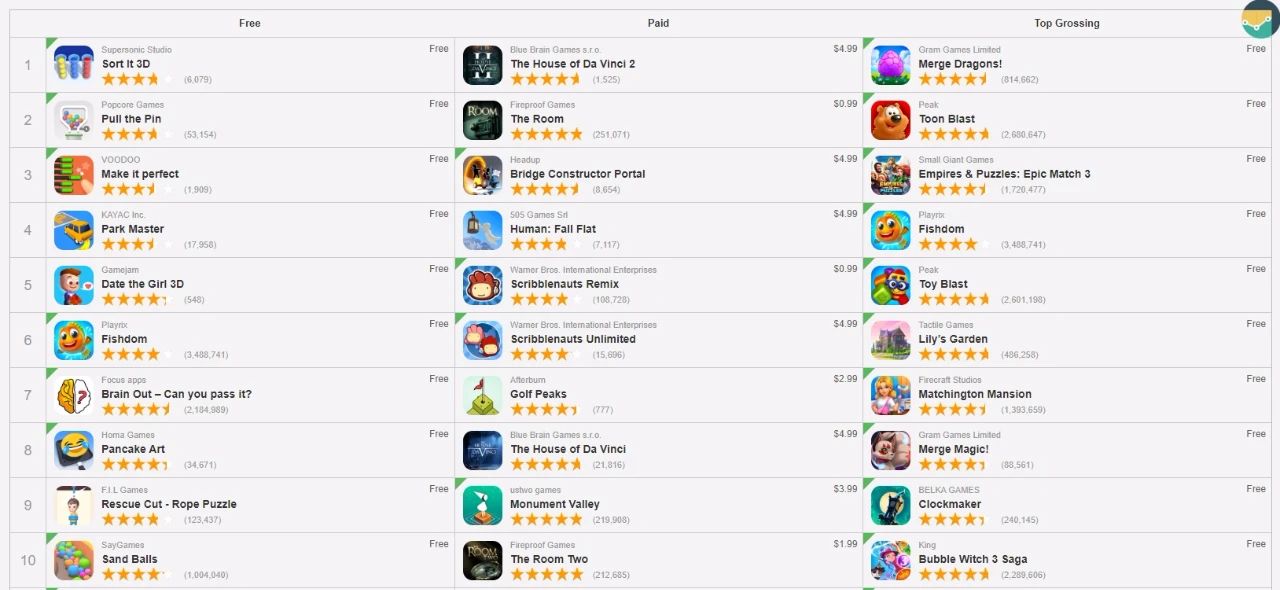This screenshot has height=590, width=1280.
Task: Click the round chart icon top right
Action: tap(1261, 19)
